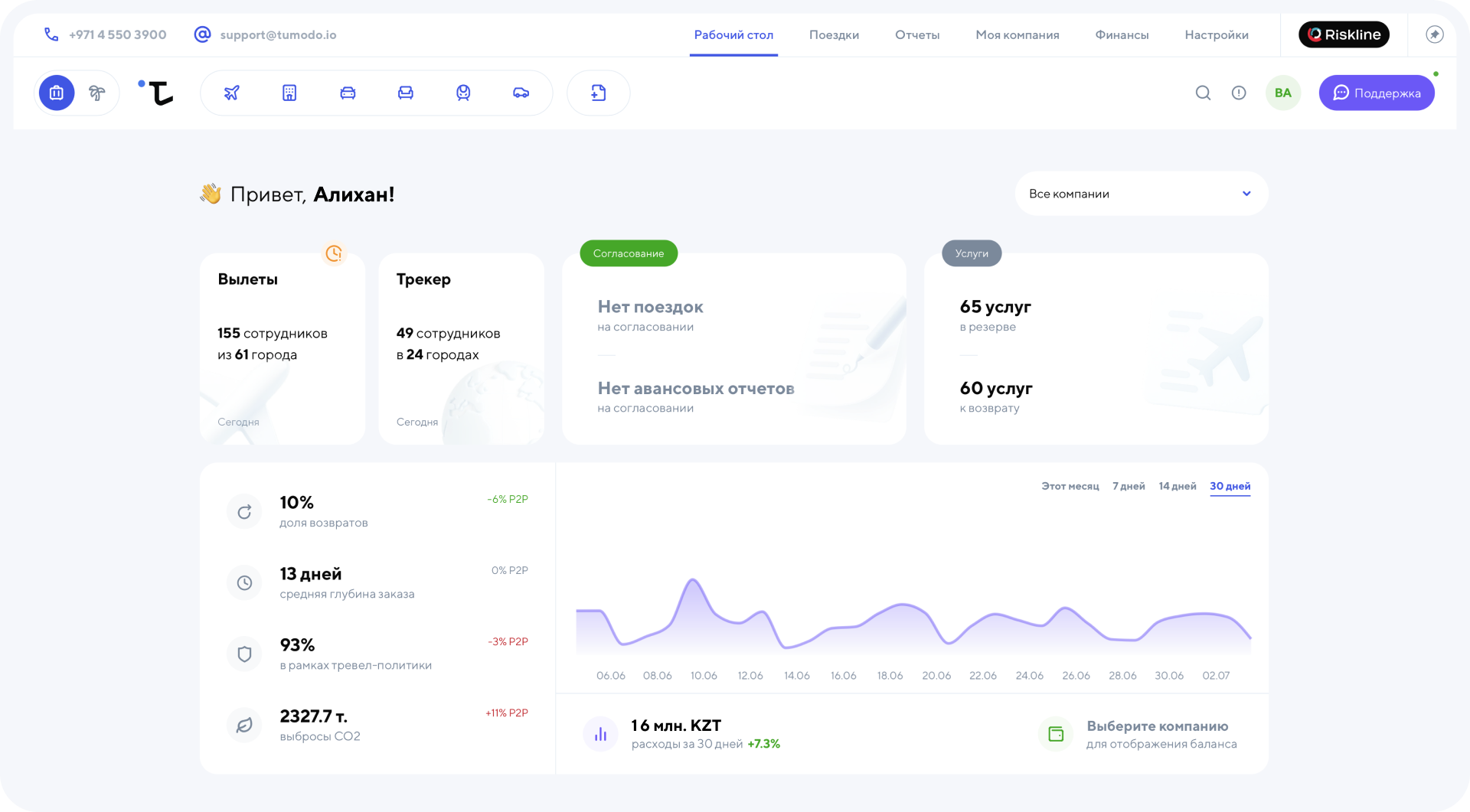This screenshot has width=1470, height=812.
Task: Switch to leisure palm tree mode
Action: (x=96, y=93)
